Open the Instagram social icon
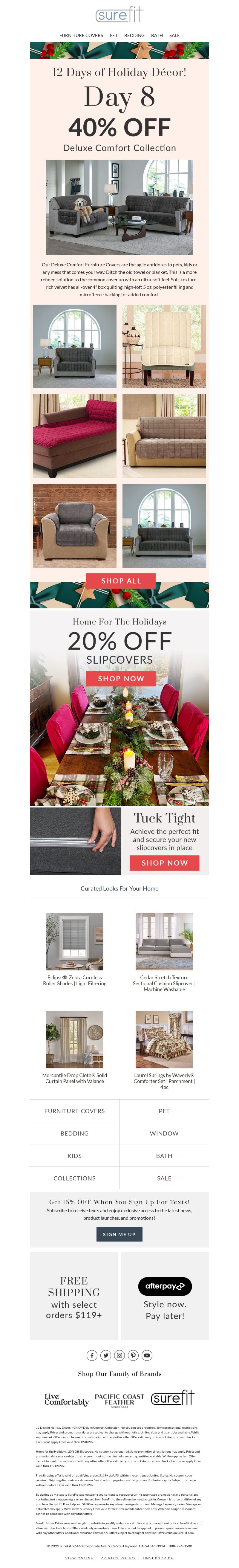The height and width of the screenshot is (1568, 239). [119, 1355]
